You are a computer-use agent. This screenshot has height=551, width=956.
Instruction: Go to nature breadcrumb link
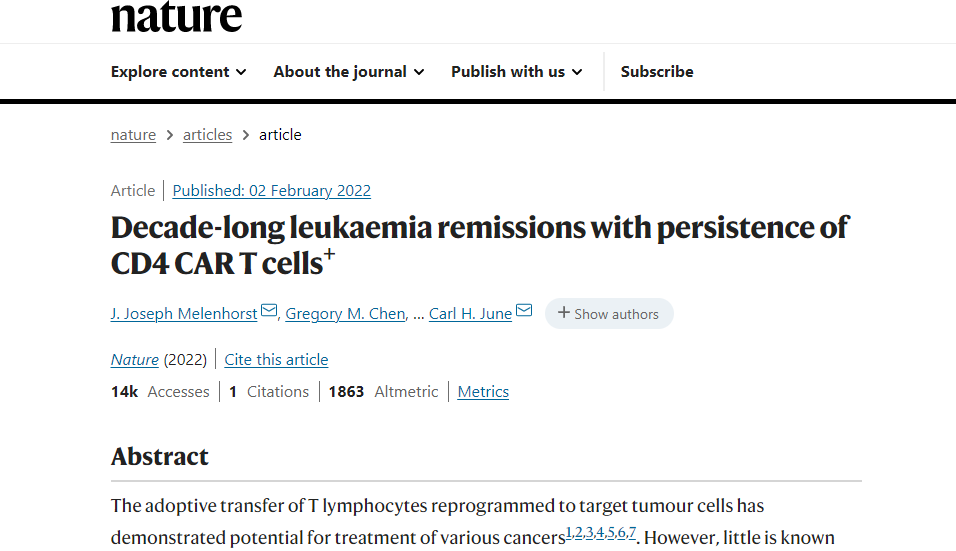coord(134,135)
